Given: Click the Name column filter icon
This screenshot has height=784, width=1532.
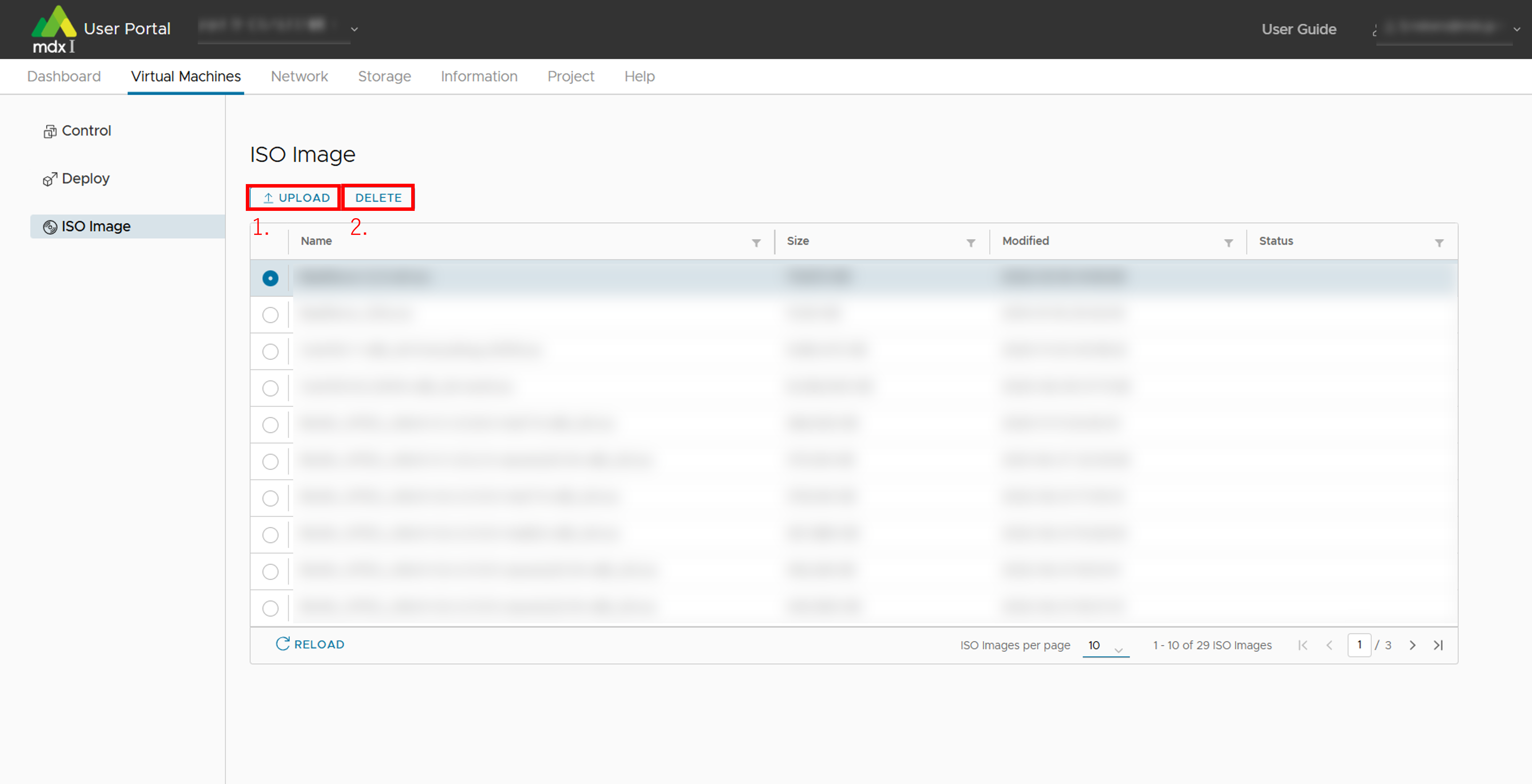Looking at the screenshot, I should coord(756,243).
